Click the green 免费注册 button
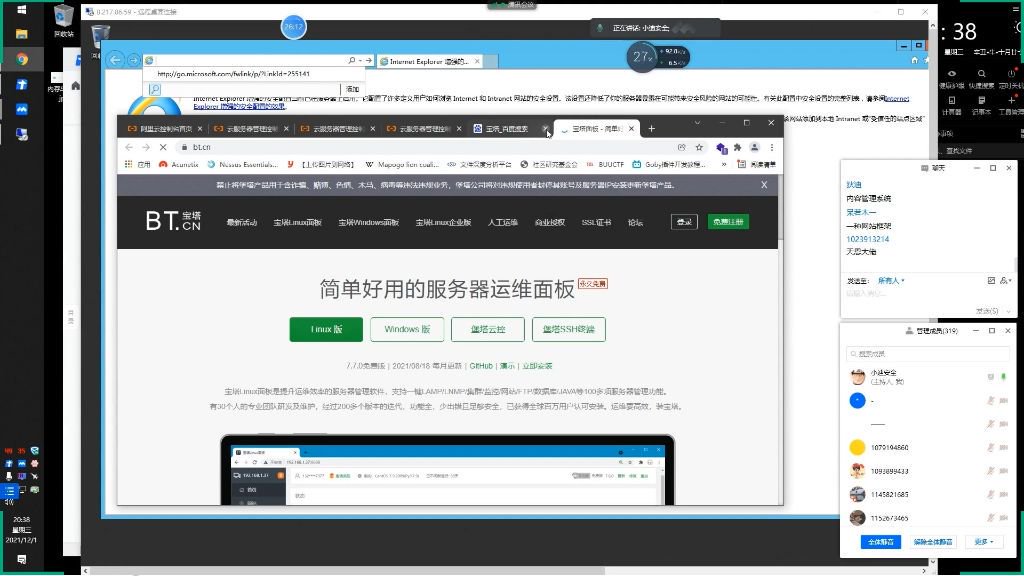Image resolution: width=1024 pixels, height=576 pixels. tap(728, 222)
